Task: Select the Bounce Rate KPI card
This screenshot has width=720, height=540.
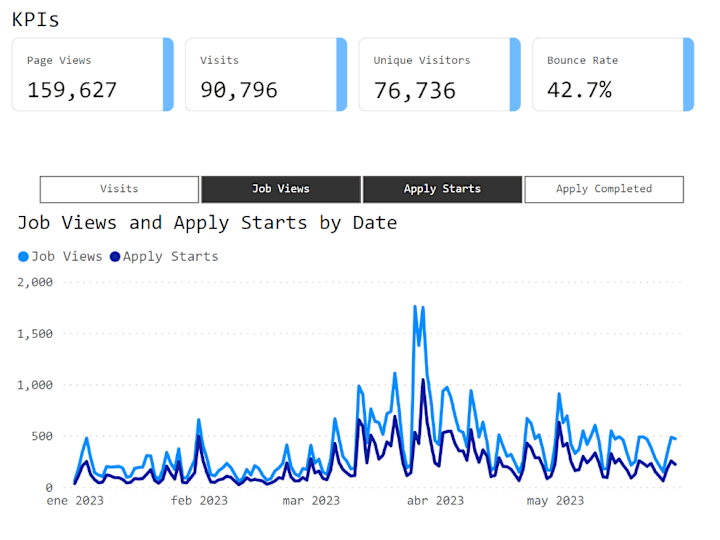Action: pos(613,74)
